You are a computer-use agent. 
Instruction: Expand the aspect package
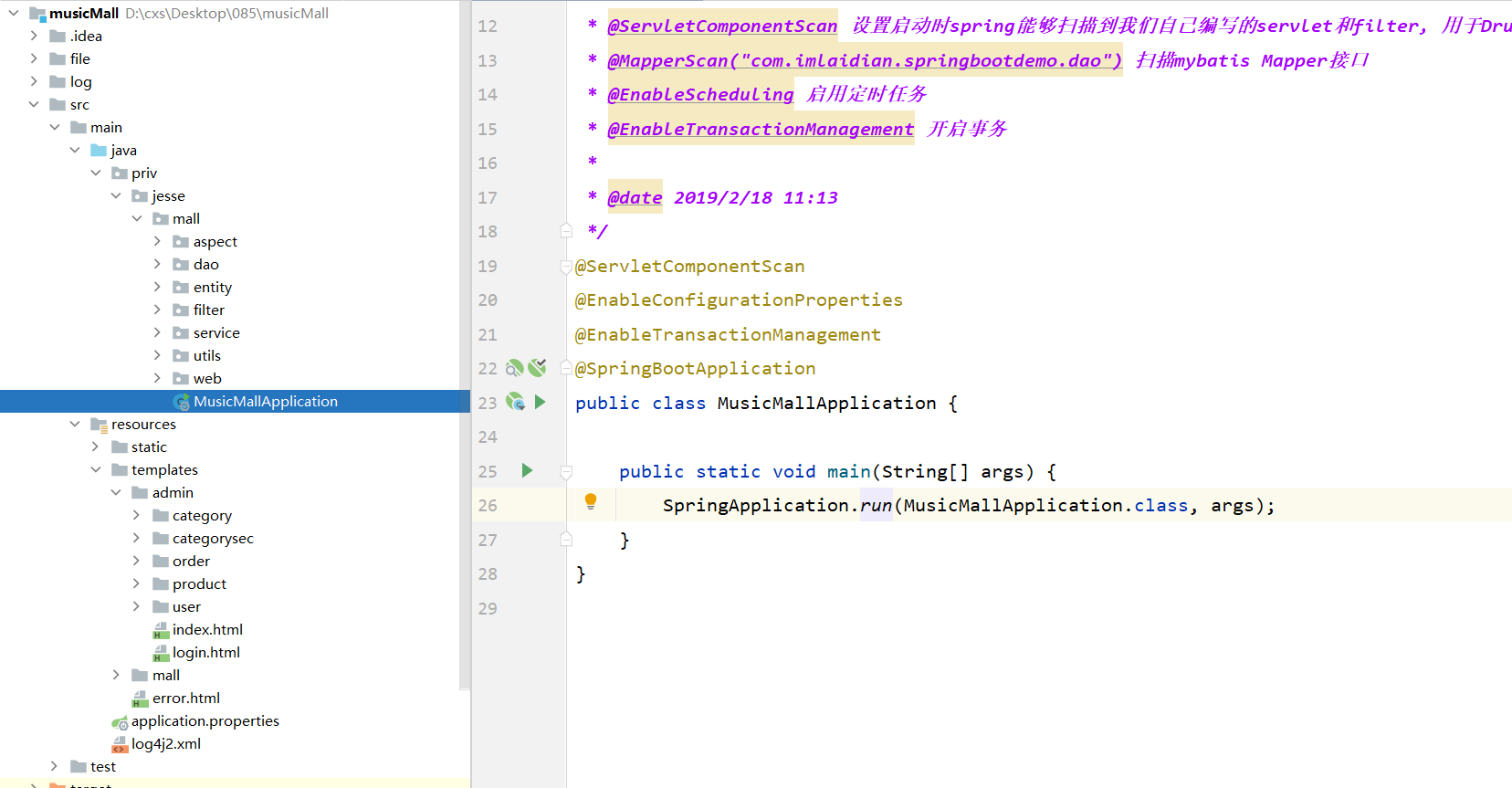157,242
